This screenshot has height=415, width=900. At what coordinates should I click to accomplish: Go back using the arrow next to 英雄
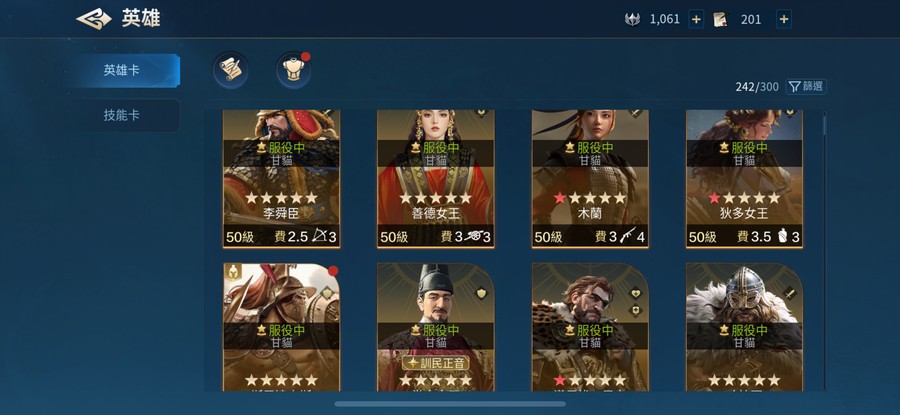coord(94,19)
